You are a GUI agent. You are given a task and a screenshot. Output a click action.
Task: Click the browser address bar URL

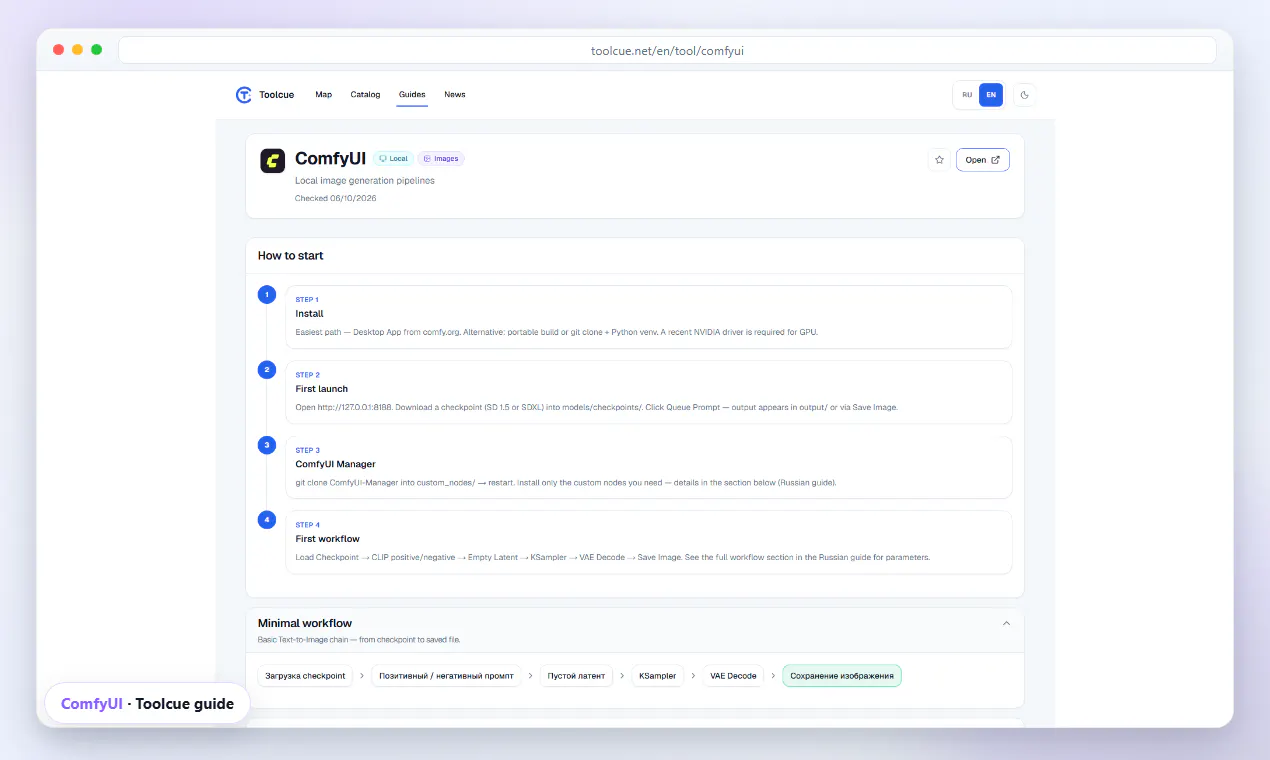(667, 50)
